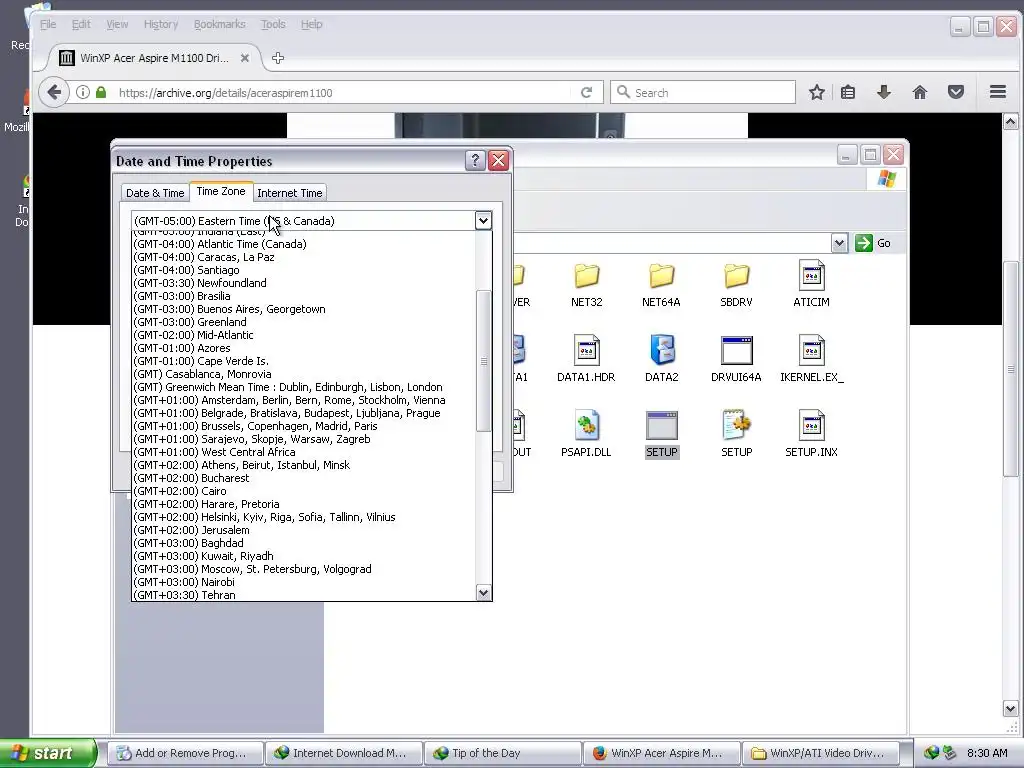Collapse the time zone dropdown list
1024x768 pixels.
coord(483,221)
